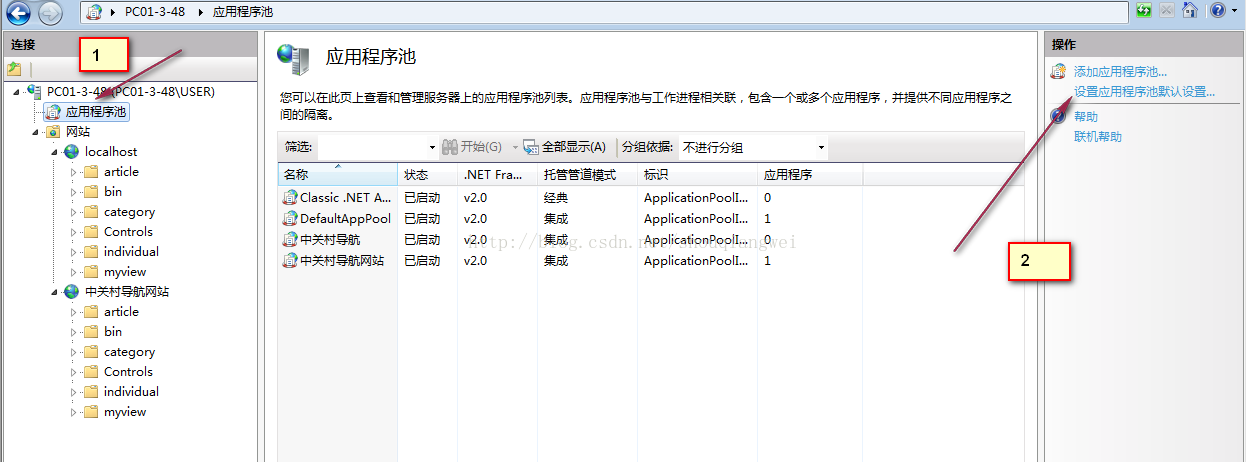Click article folder under localhost
1247x462 pixels.
click(121, 172)
